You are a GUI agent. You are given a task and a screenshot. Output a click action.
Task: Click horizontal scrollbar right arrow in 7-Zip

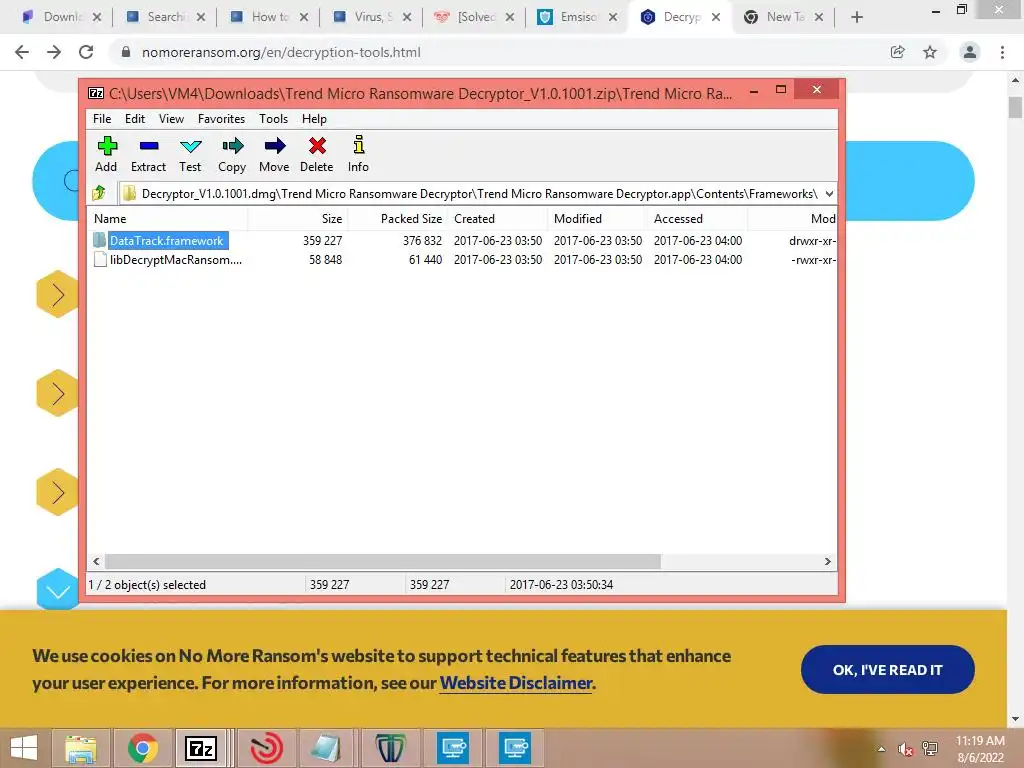pyautogui.click(x=827, y=562)
